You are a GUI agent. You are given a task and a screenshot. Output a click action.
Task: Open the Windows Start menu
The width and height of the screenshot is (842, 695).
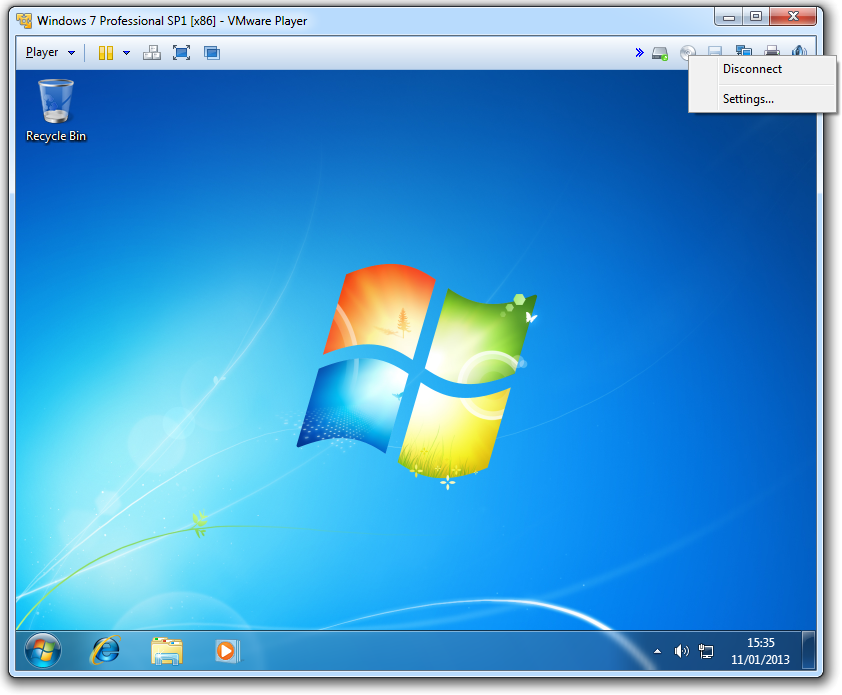pyautogui.click(x=42, y=651)
